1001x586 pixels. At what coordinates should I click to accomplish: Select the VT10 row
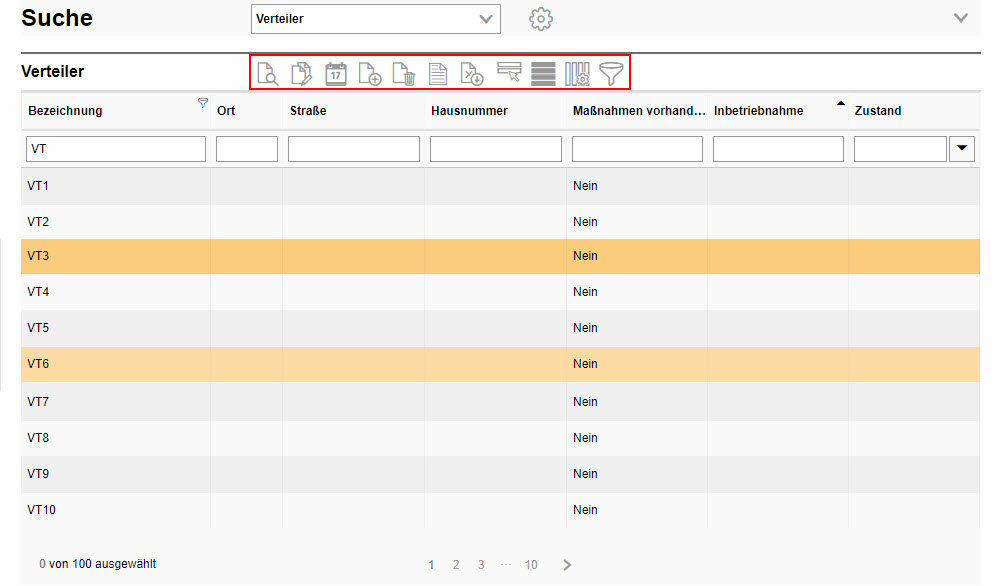(500, 509)
